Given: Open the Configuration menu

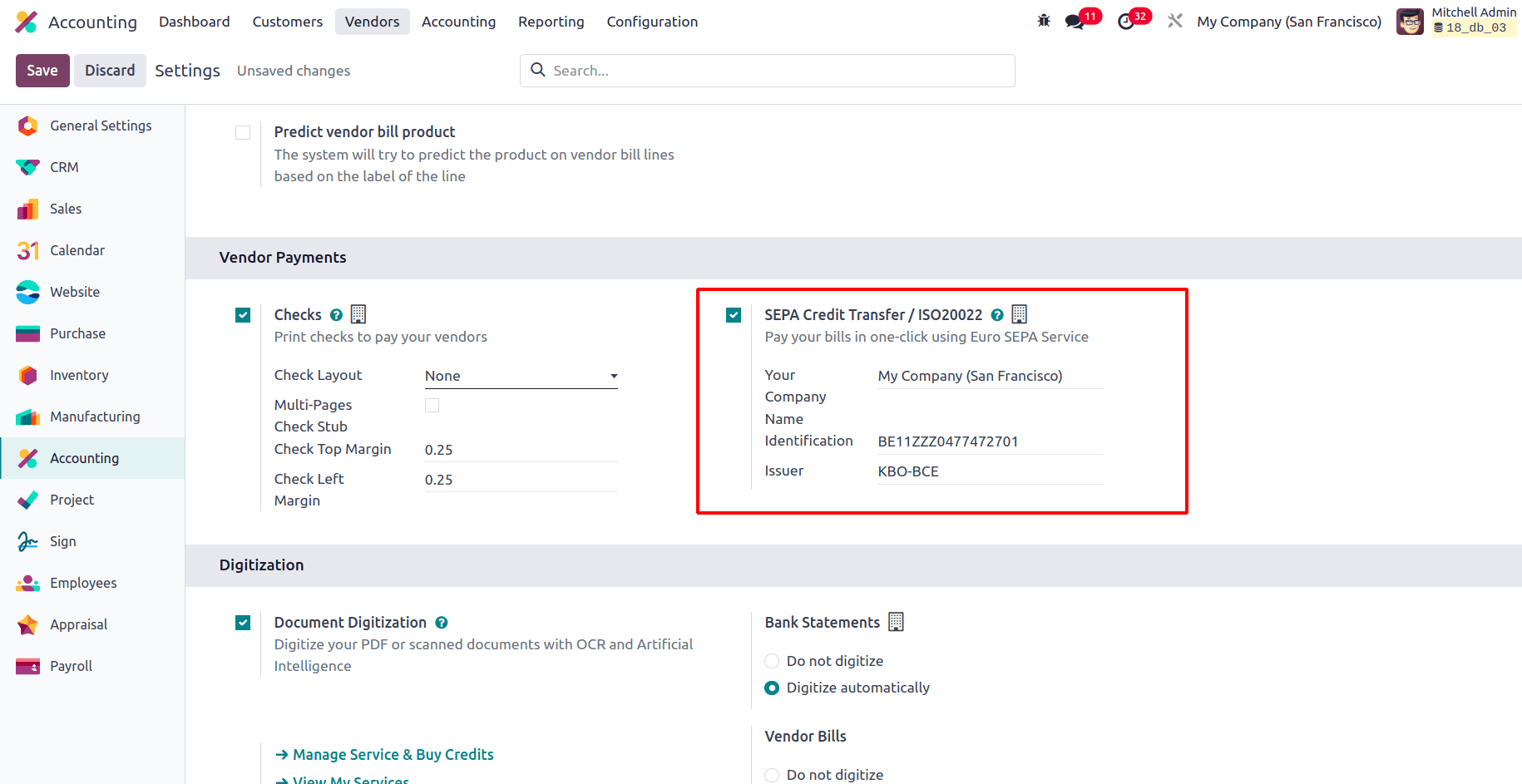Looking at the screenshot, I should click(652, 22).
